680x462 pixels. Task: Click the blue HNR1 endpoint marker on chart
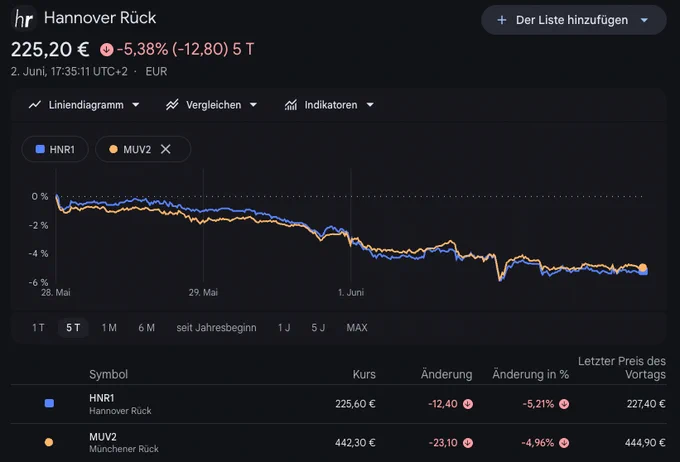click(644, 272)
